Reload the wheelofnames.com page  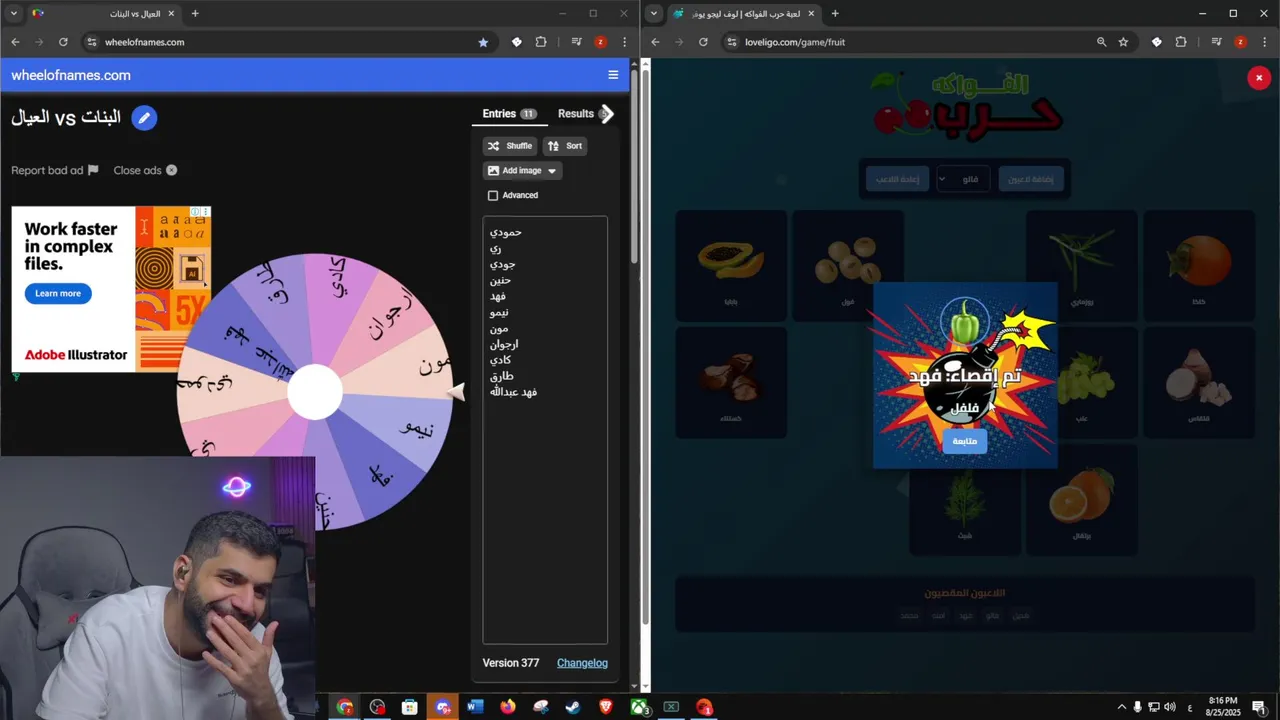[x=63, y=42]
